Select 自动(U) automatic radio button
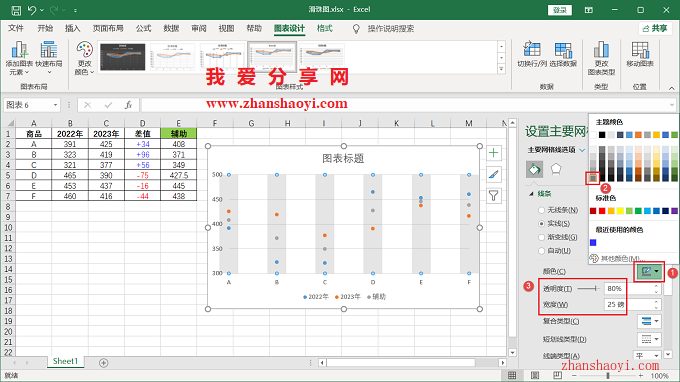Viewport: 680px width, 382px height. point(541,251)
